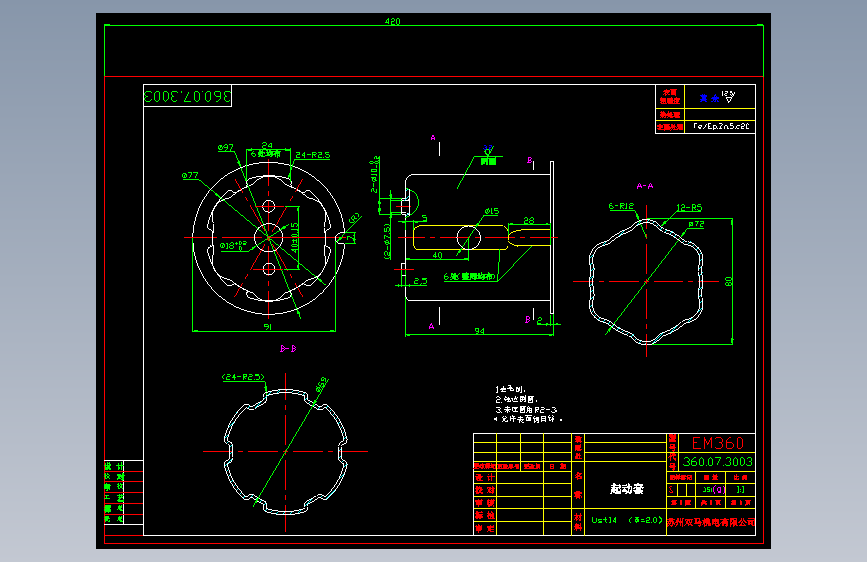The height and width of the screenshot is (562, 867).
Task: Click technical note line containing "R2-3"
Action: (x=526, y=409)
